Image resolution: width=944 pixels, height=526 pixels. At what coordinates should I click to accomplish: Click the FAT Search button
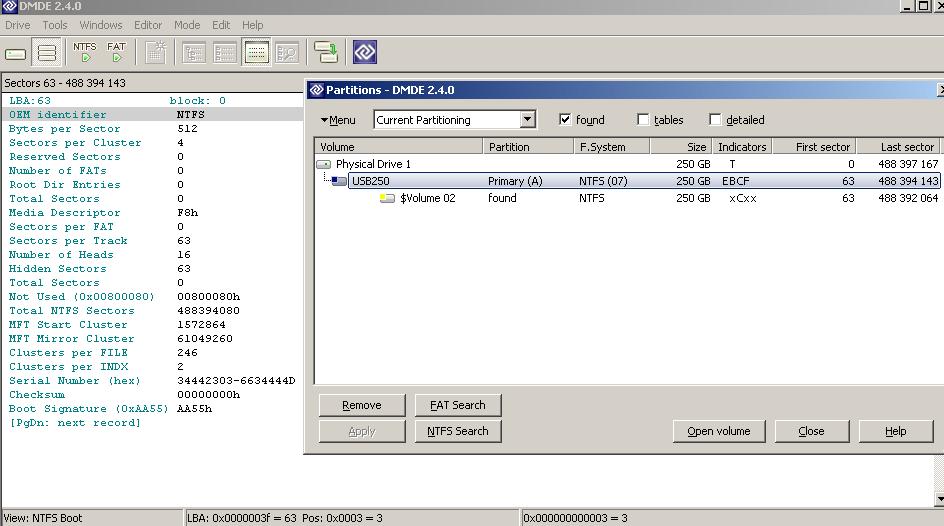pos(458,405)
